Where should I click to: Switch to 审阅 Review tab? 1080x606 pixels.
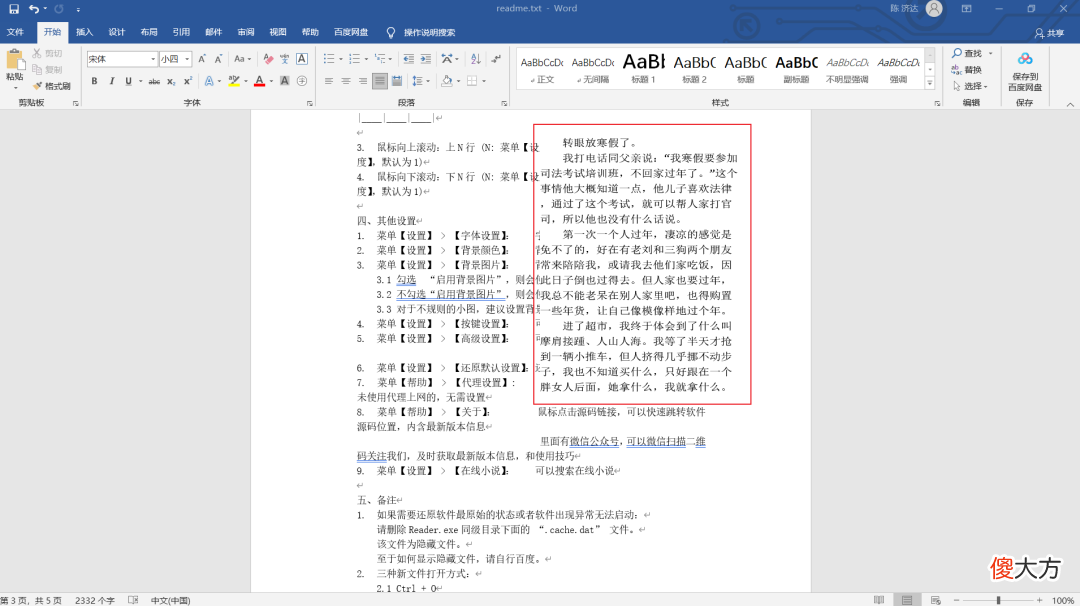(x=246, y=32)
